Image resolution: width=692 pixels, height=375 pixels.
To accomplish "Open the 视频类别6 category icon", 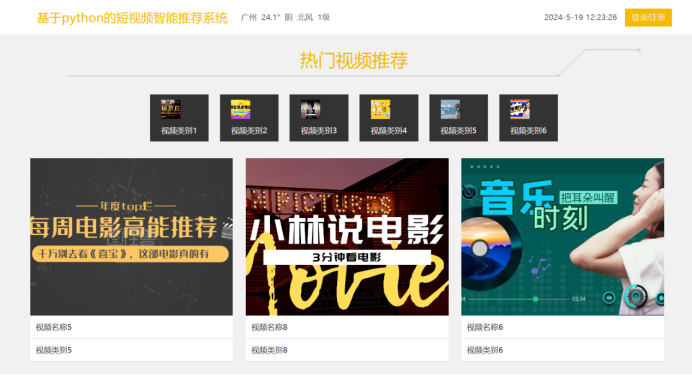I will [x=520, y=109].
